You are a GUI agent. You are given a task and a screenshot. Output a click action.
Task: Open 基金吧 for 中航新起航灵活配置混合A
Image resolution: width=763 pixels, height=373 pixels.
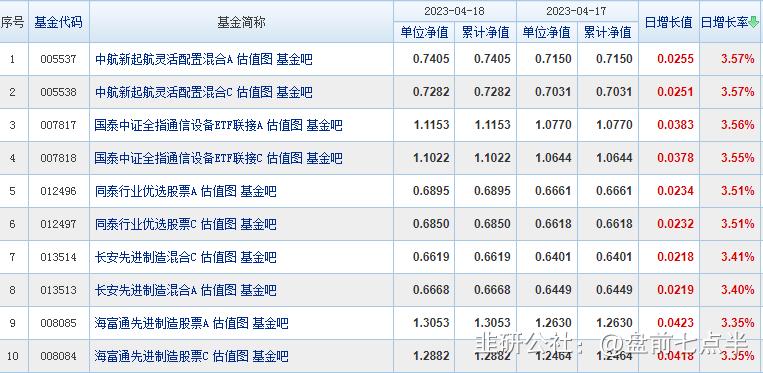click(294, 59)
